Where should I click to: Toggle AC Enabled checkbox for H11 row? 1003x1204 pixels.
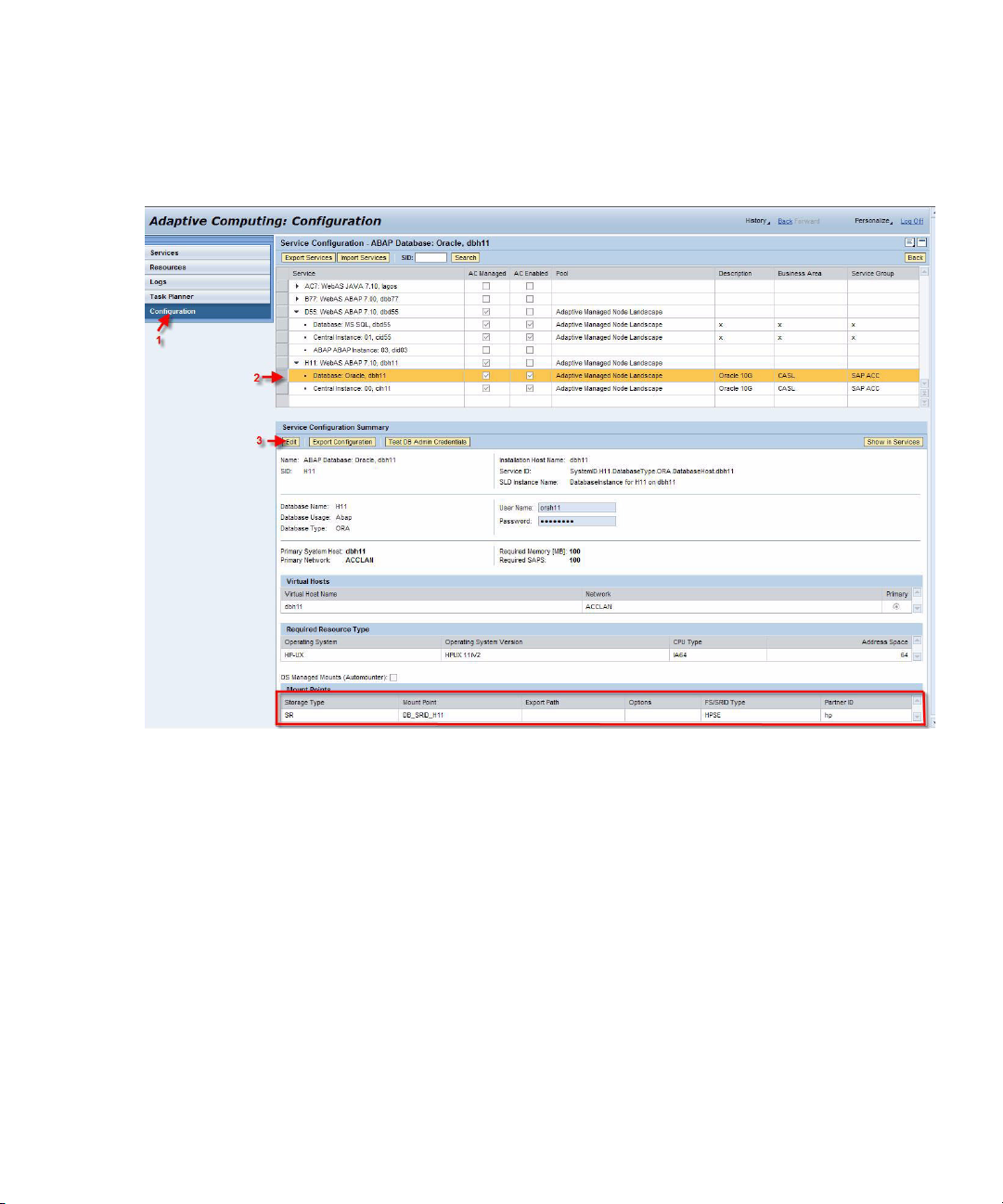530,363
